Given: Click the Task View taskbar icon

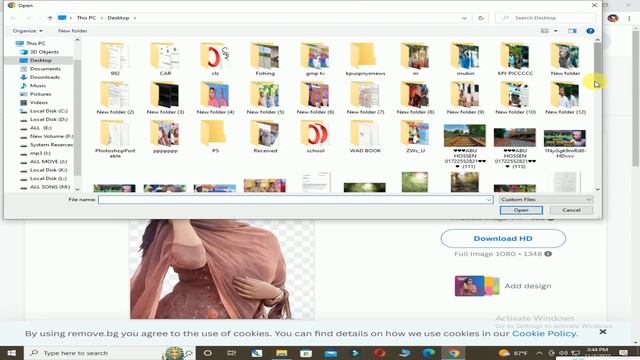Looking at the screenshot, I should [232, 353].
